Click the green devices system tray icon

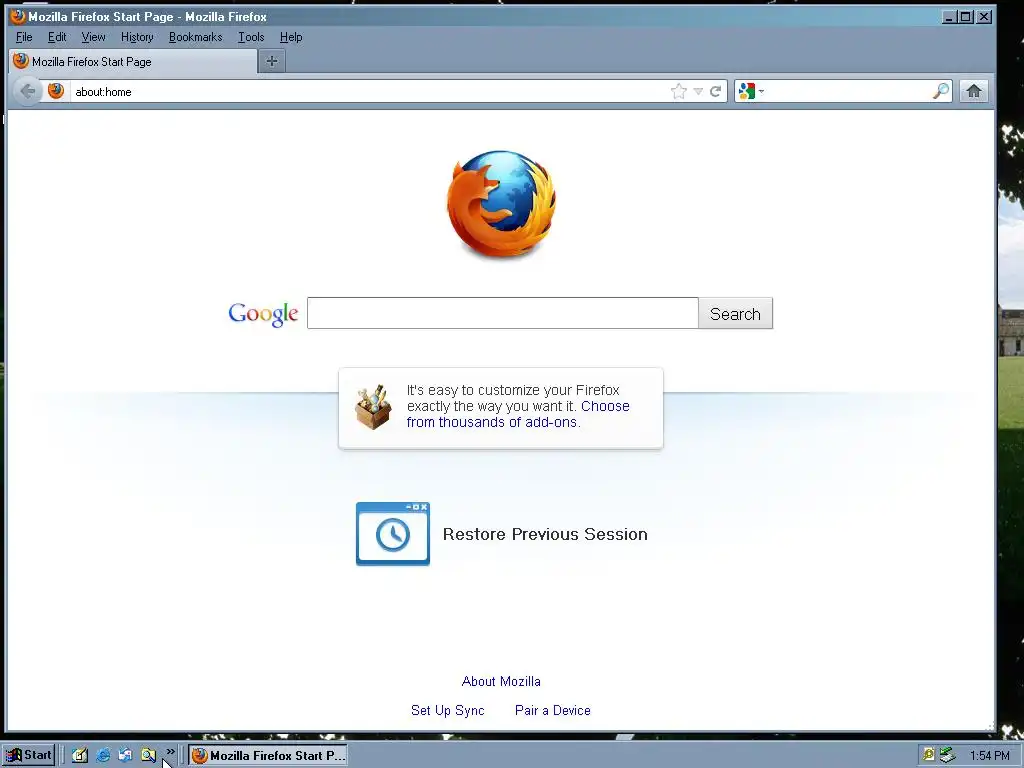(x=948, y=756)
